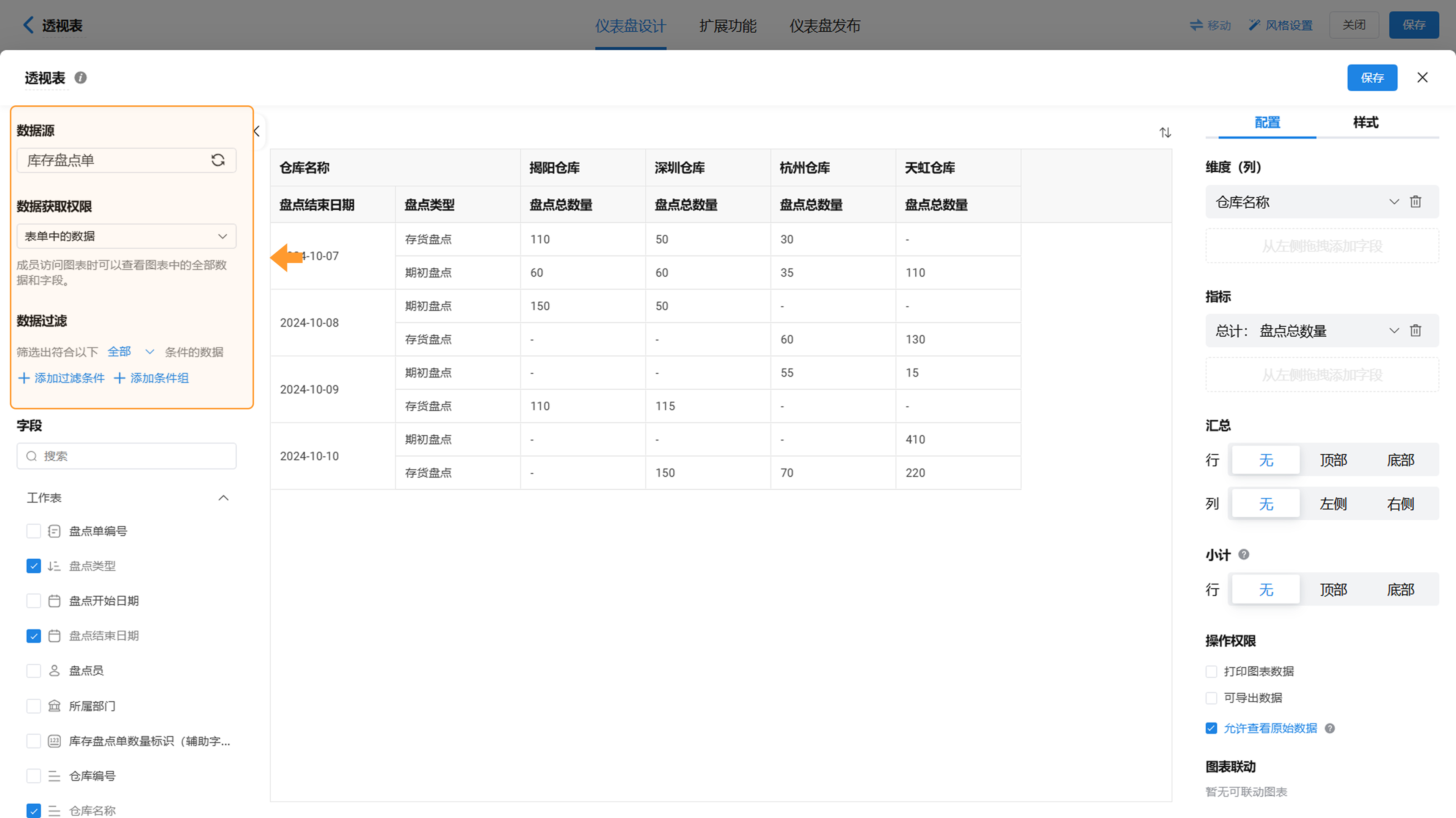Image resolution: width=1456 pixels, height=818 pixels.
Task: Select the 配置 tab
Action: (1267, 122)
